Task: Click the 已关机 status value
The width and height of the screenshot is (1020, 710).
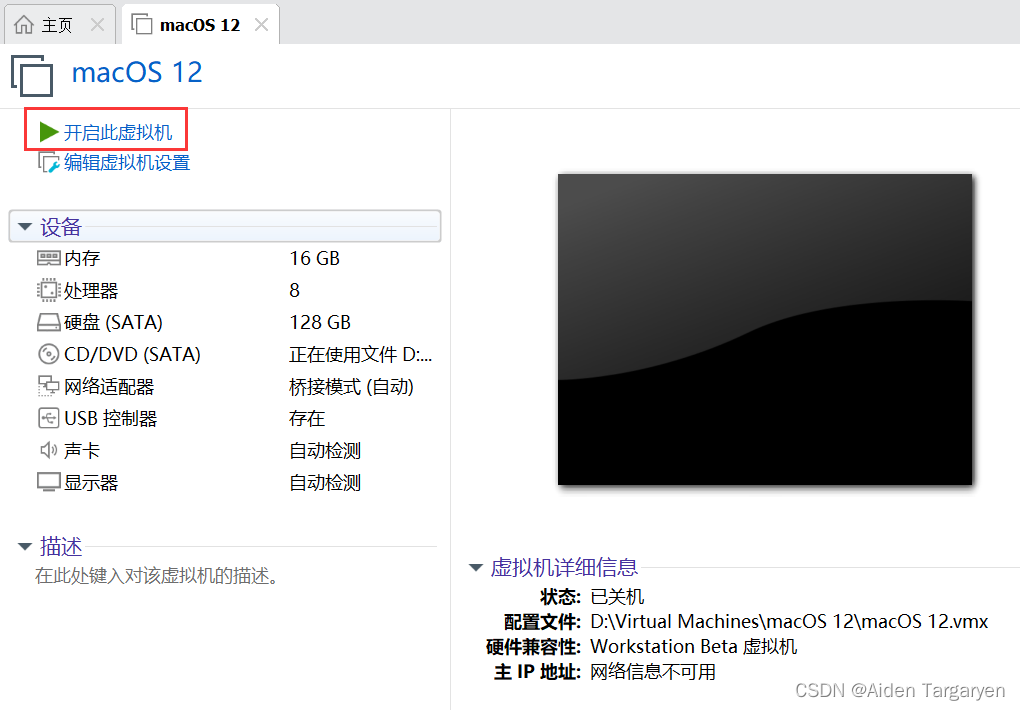Action: point(617,596)
